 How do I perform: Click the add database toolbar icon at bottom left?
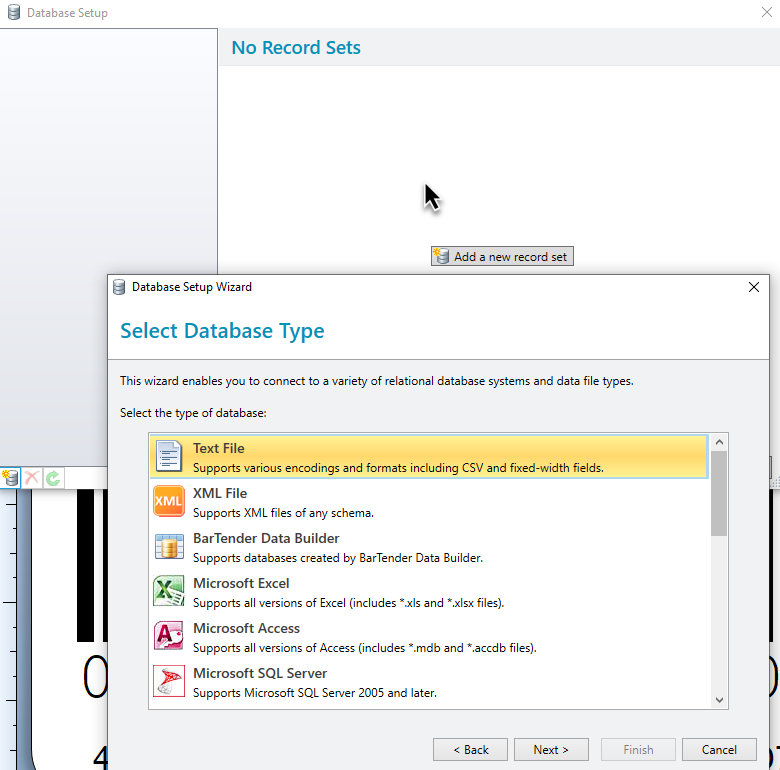click(10, 478)
